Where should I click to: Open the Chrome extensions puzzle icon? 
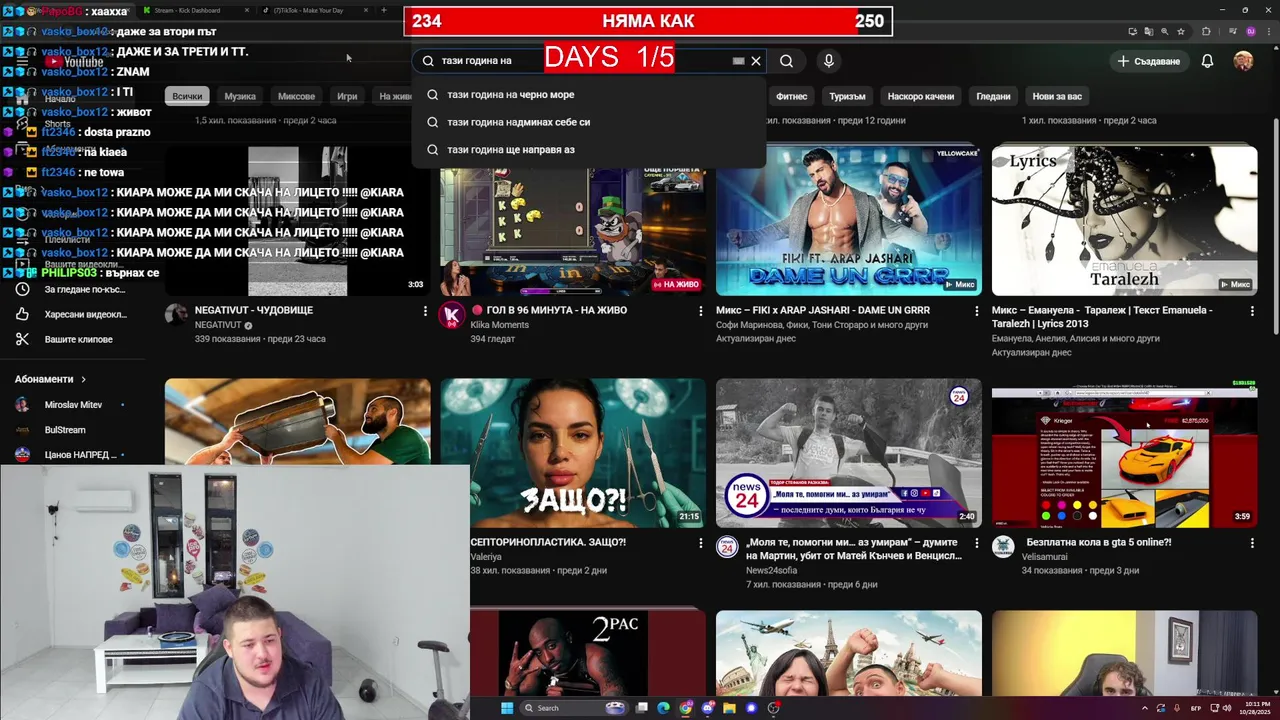pyautogui.click(x=1206, y=32)
